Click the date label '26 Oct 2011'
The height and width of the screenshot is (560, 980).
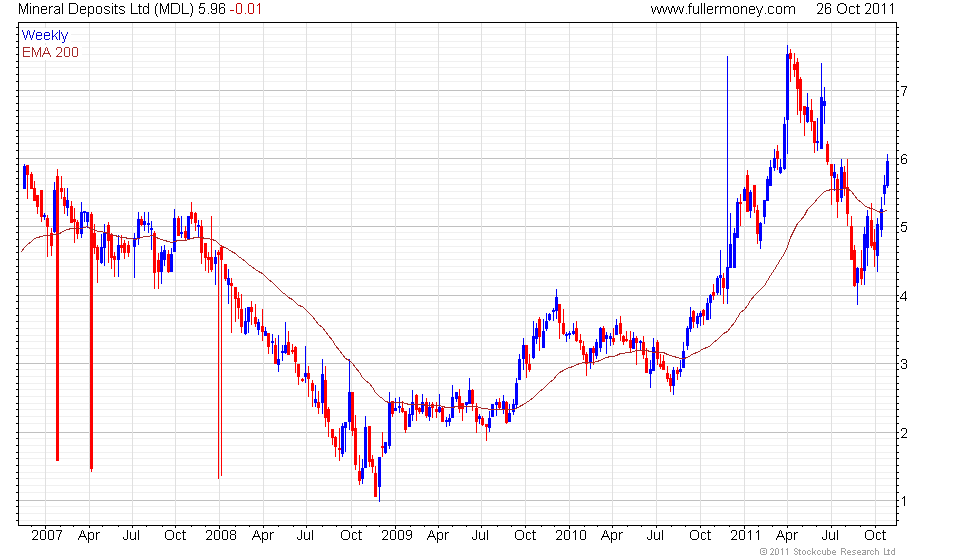(855, 9)
